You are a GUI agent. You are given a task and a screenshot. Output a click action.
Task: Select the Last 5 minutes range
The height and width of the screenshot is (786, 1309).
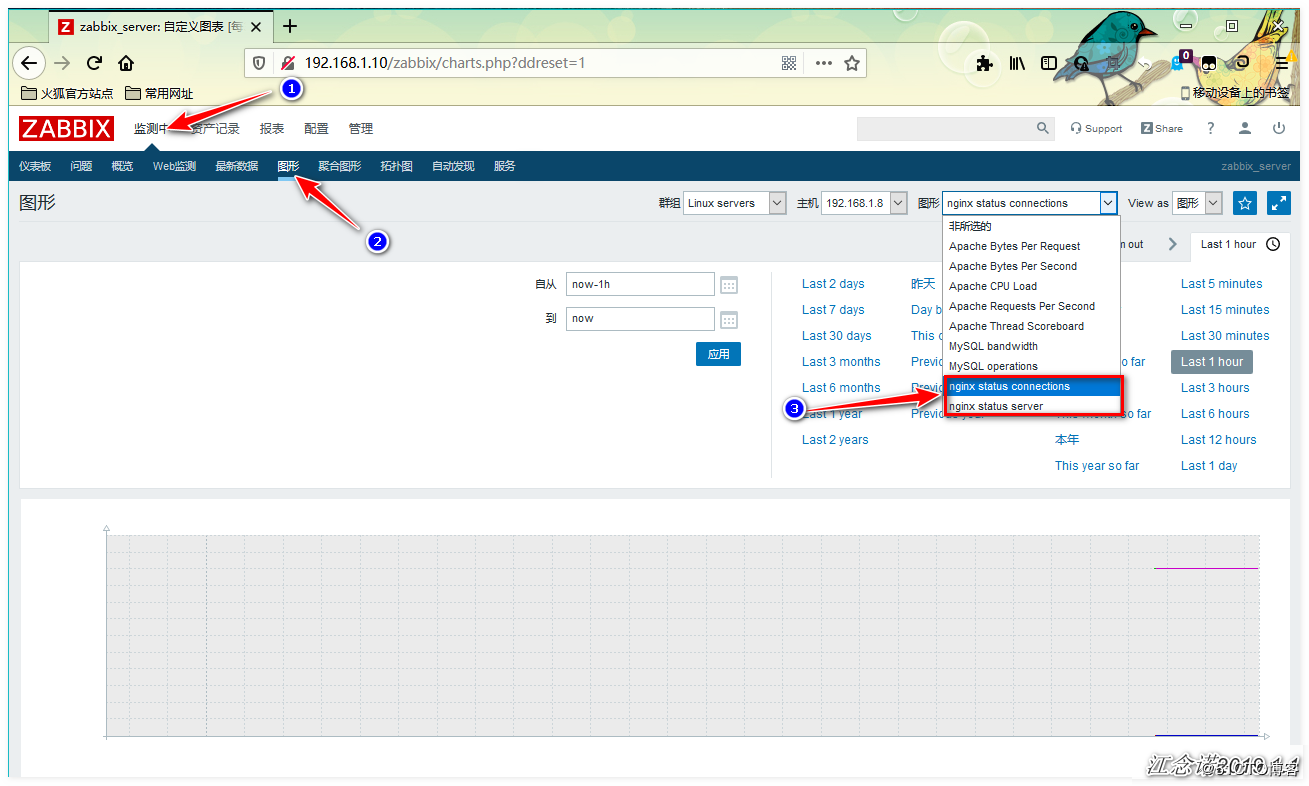tap(1221, 284)
